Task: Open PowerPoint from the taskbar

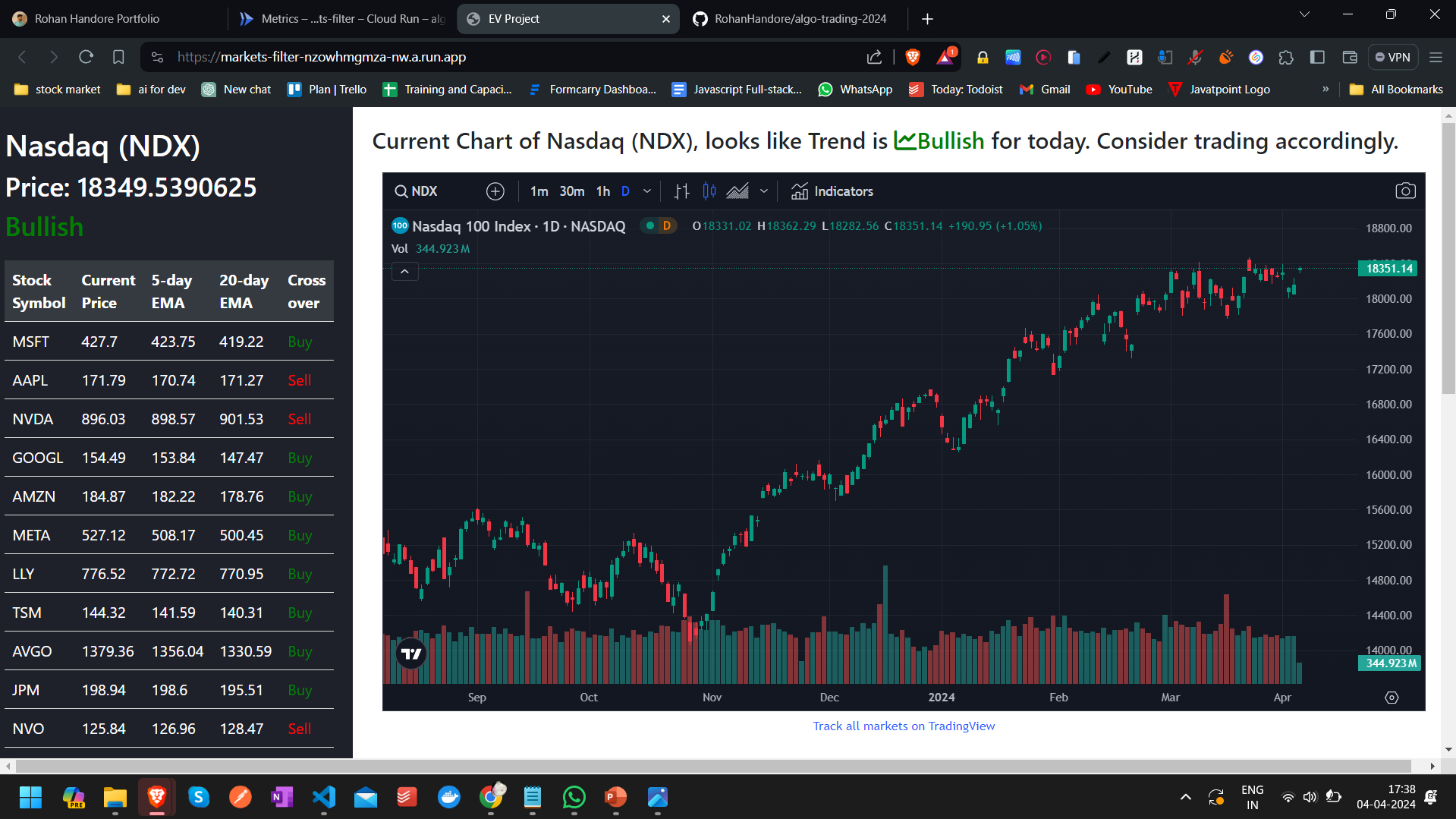Action: tap(616, 798)
